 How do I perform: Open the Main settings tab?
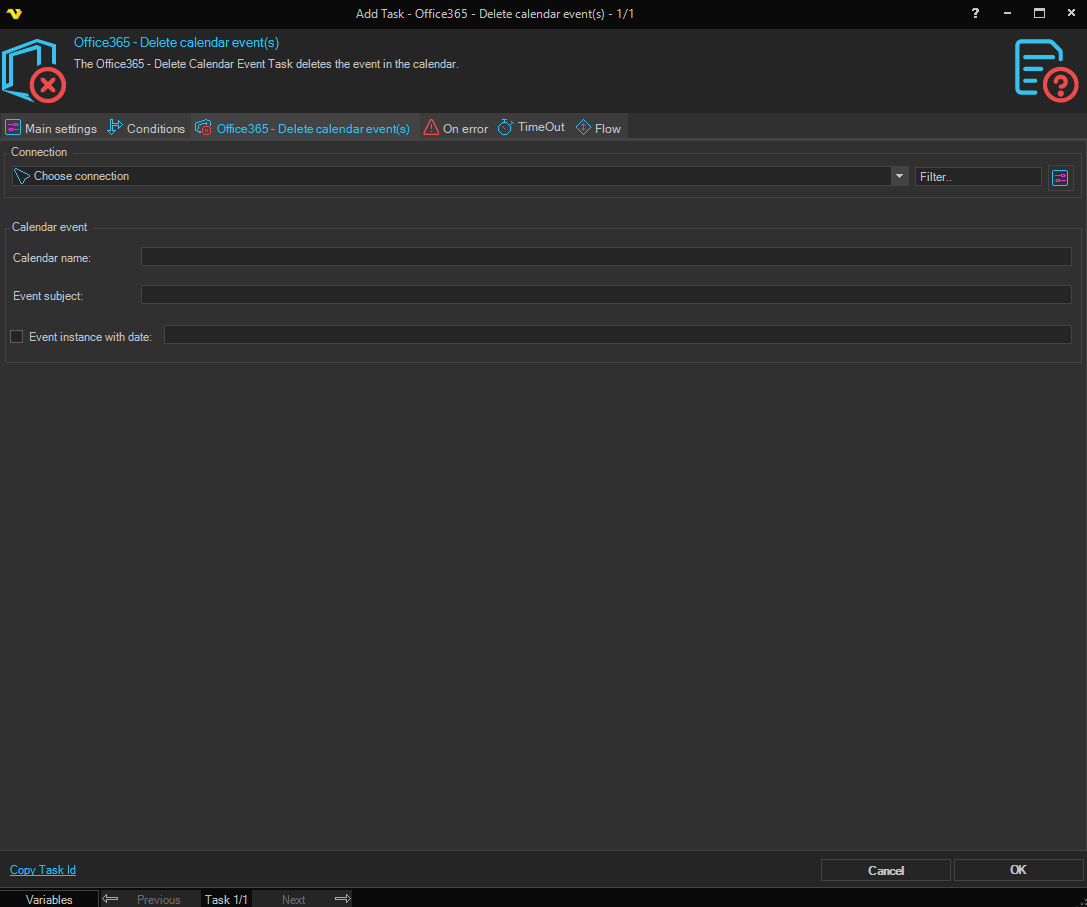(x=51, y=128)
